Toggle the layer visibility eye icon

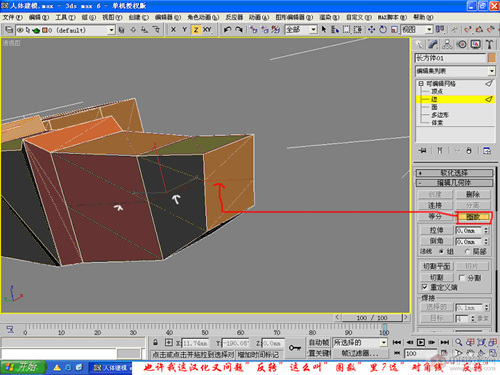tap(20, 30)
